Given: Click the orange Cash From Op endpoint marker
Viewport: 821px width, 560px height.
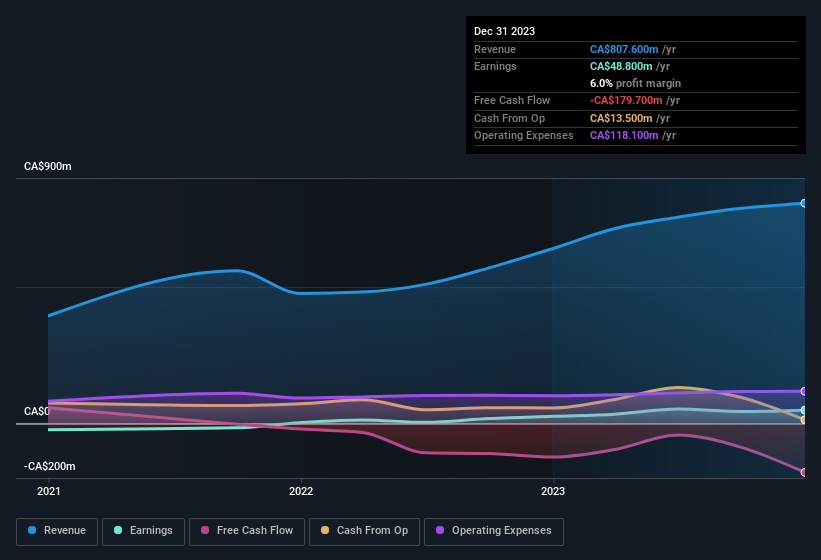Looking at the screenshot, I should (803, 420).
